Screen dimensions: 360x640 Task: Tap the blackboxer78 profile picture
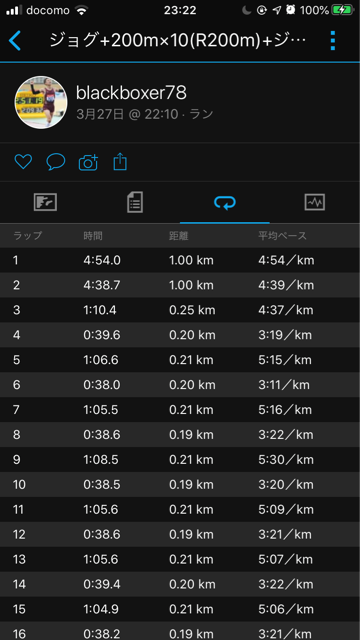point(41,102)
